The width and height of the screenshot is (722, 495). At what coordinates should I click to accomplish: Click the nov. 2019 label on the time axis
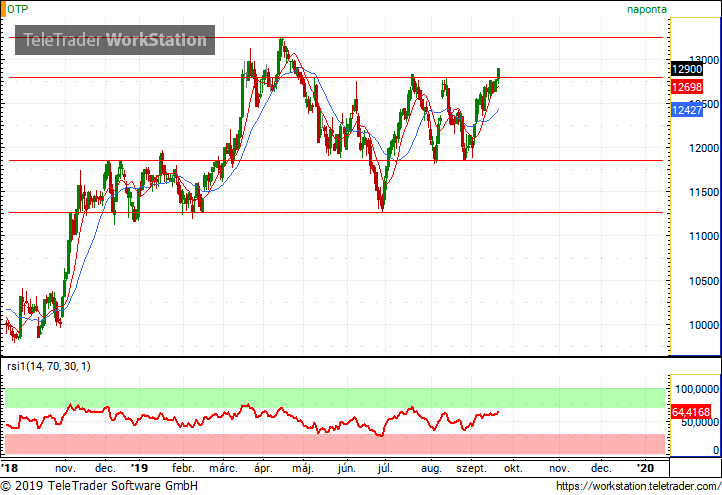[559, 469]
